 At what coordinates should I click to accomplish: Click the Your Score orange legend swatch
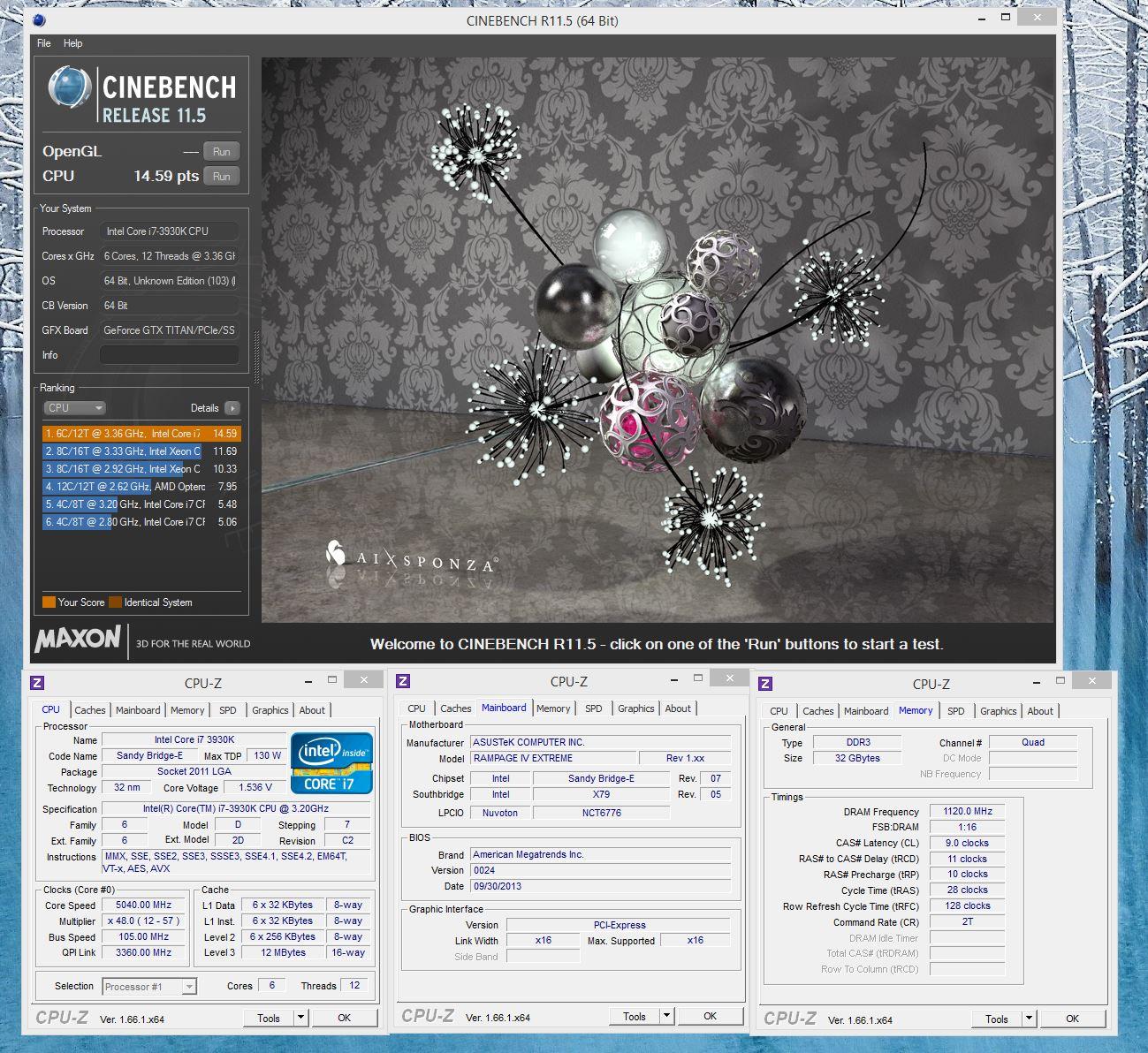tap(49, 602)
